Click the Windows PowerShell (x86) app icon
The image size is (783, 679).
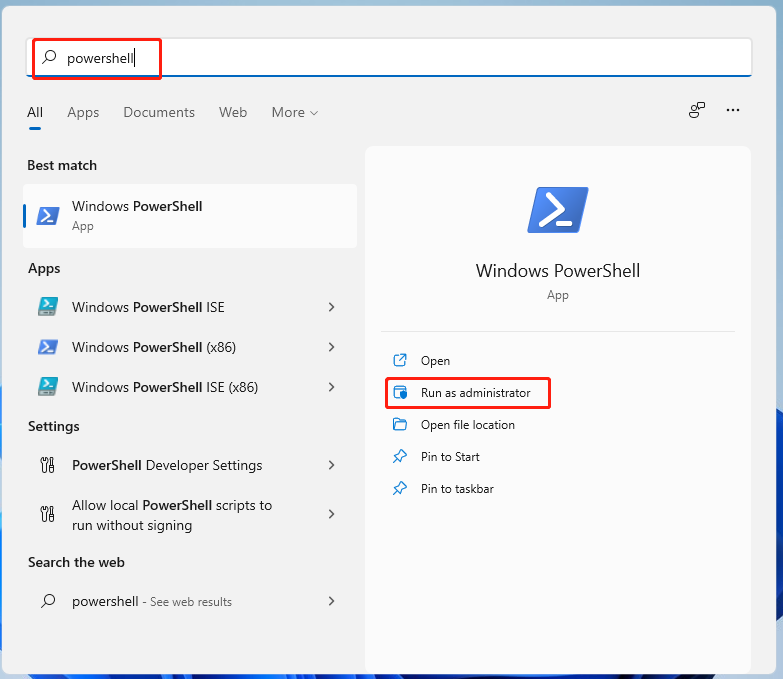coord(47,347)
